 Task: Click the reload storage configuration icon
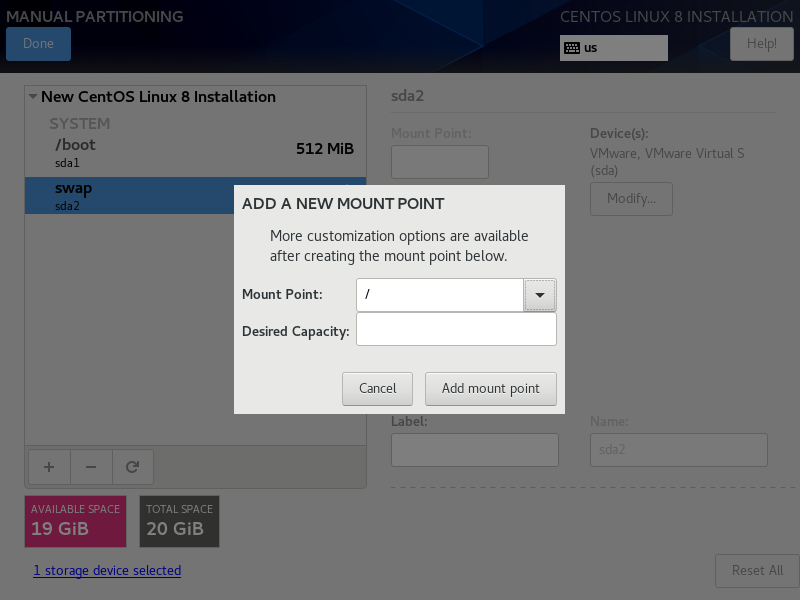pyautogui.click(x=133, y=467)
